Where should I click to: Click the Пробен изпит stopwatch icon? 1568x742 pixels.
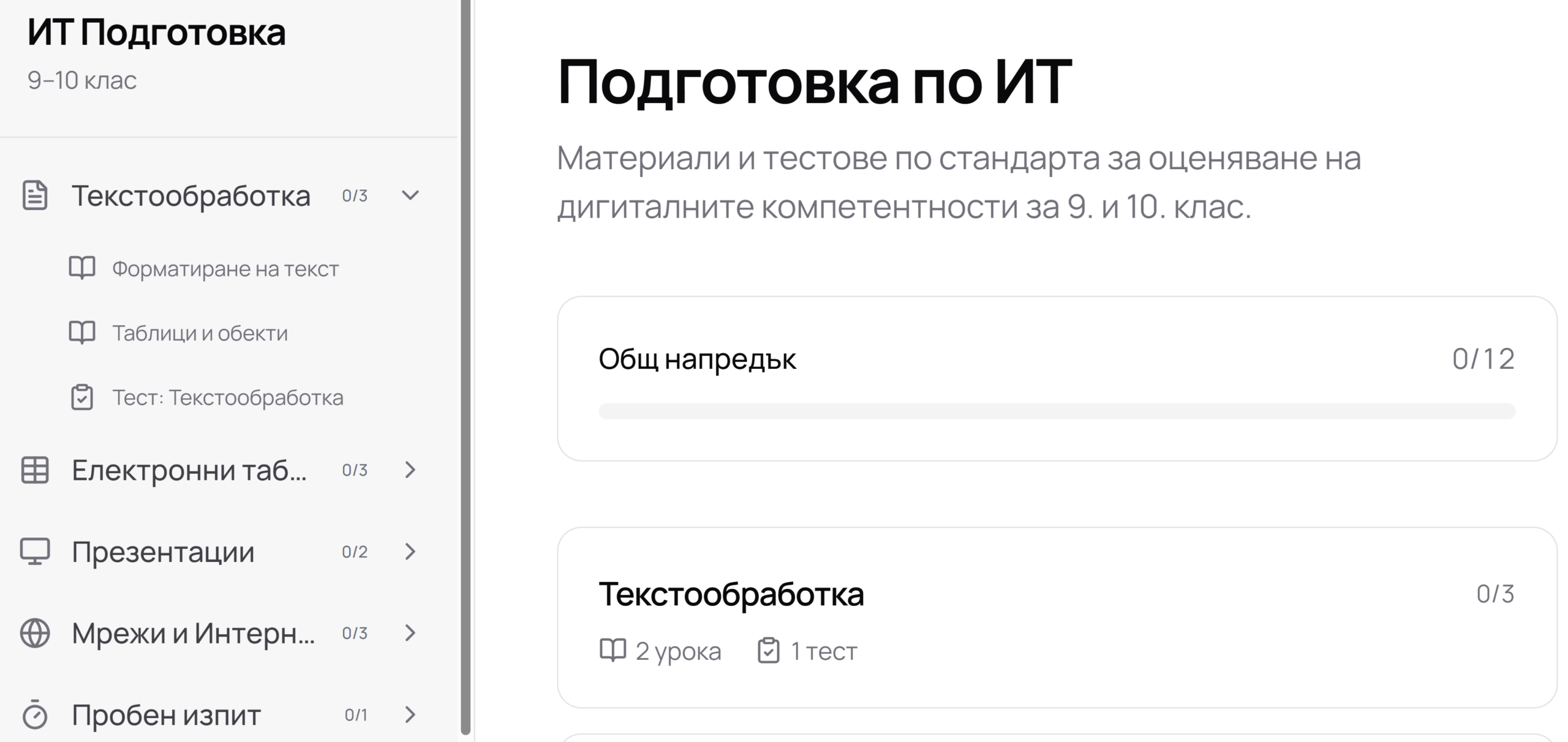point(35,715)
